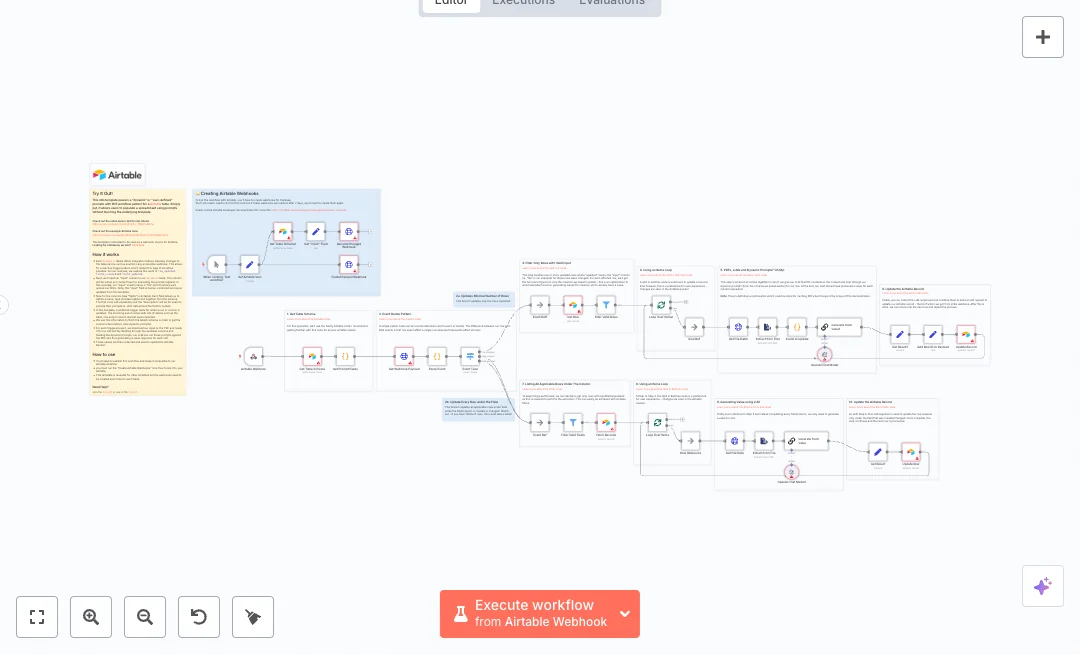Screen dimensions: 1080x654
Task: Switch to the Executions tab
Action: coord(523,2)
